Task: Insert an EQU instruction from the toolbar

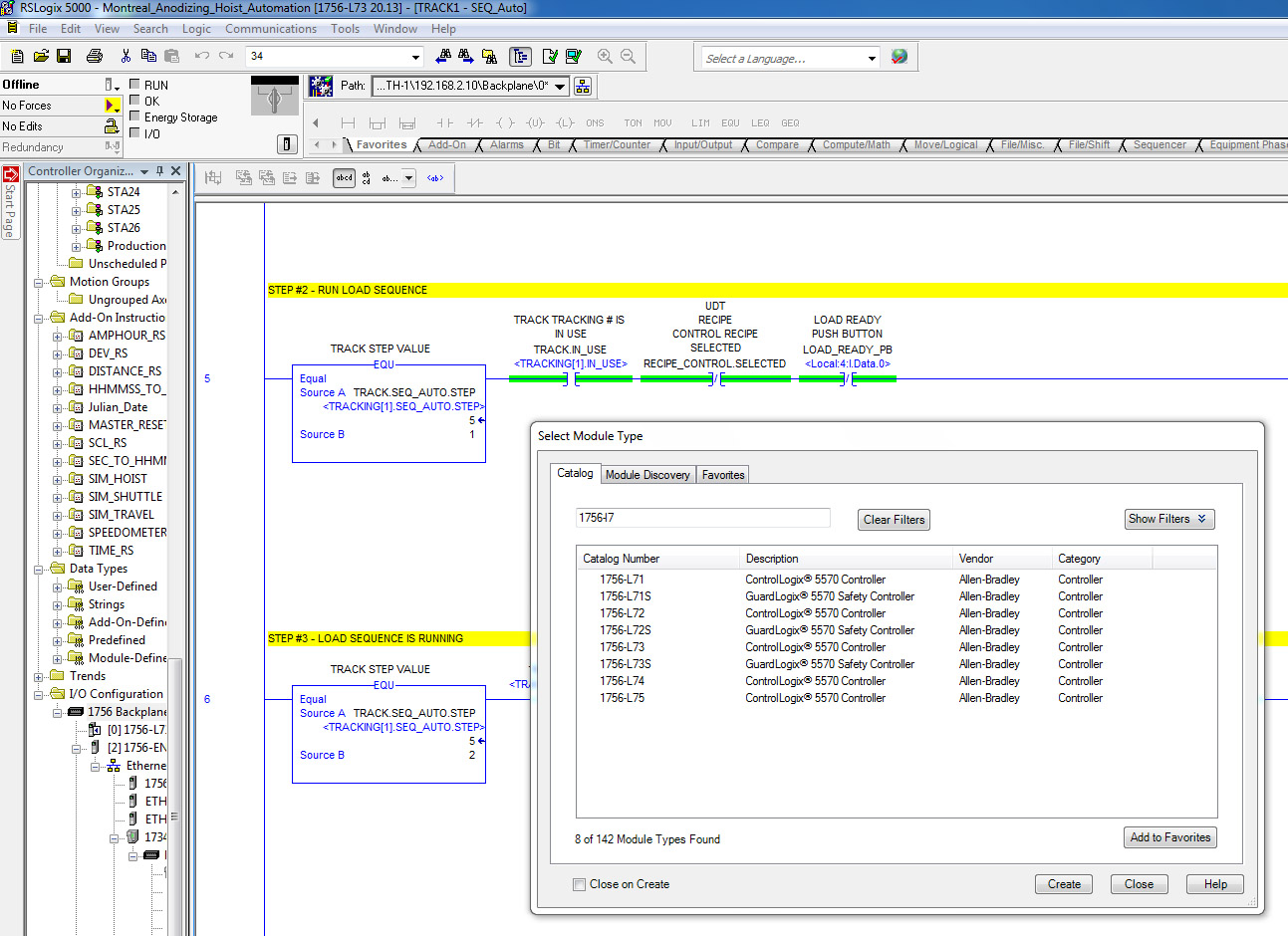Action: [x=730, y=123]
